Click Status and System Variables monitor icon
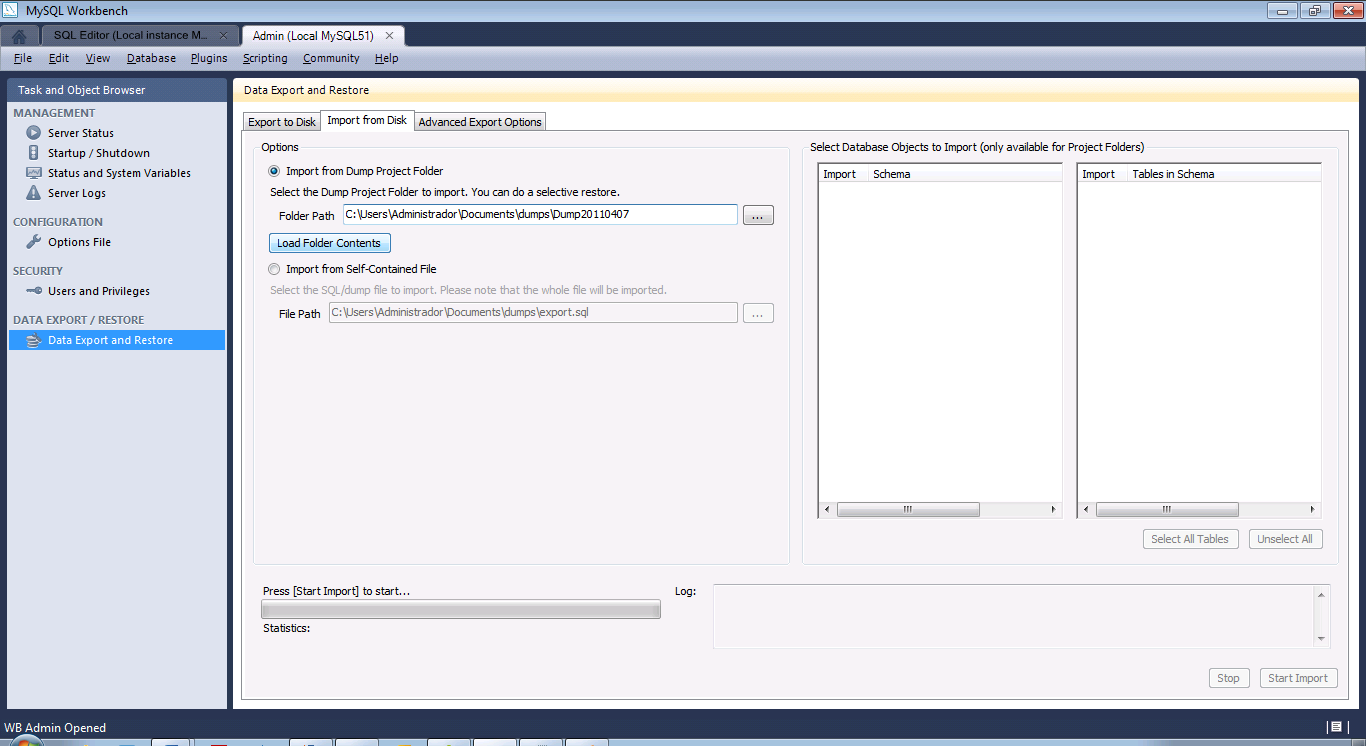Screen dimensions: 1366x746 (x=34, y=173)
